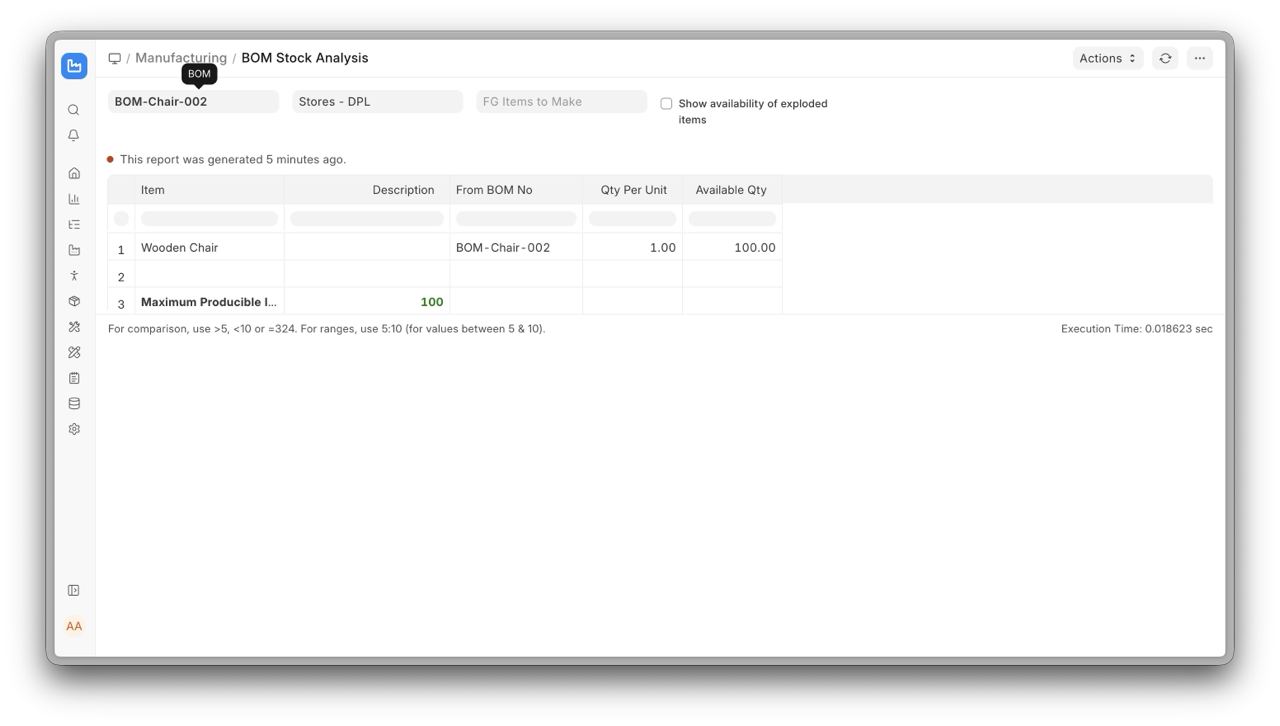
Task: Open the Stores - DPL warehouse selector
Action: pos(377,101)
